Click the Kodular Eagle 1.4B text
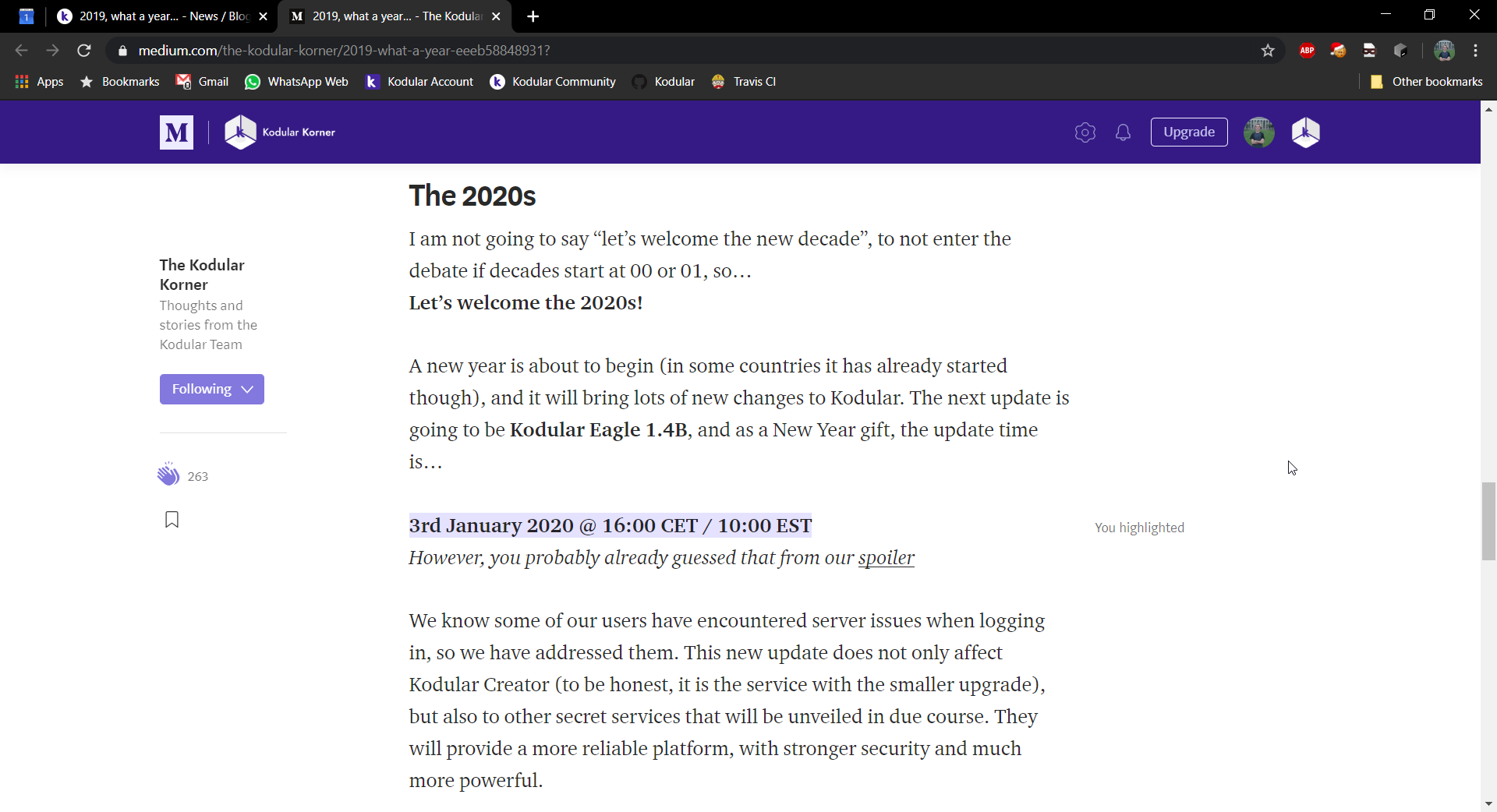This screenshot has height=812, width=1497. coord(599,430)
